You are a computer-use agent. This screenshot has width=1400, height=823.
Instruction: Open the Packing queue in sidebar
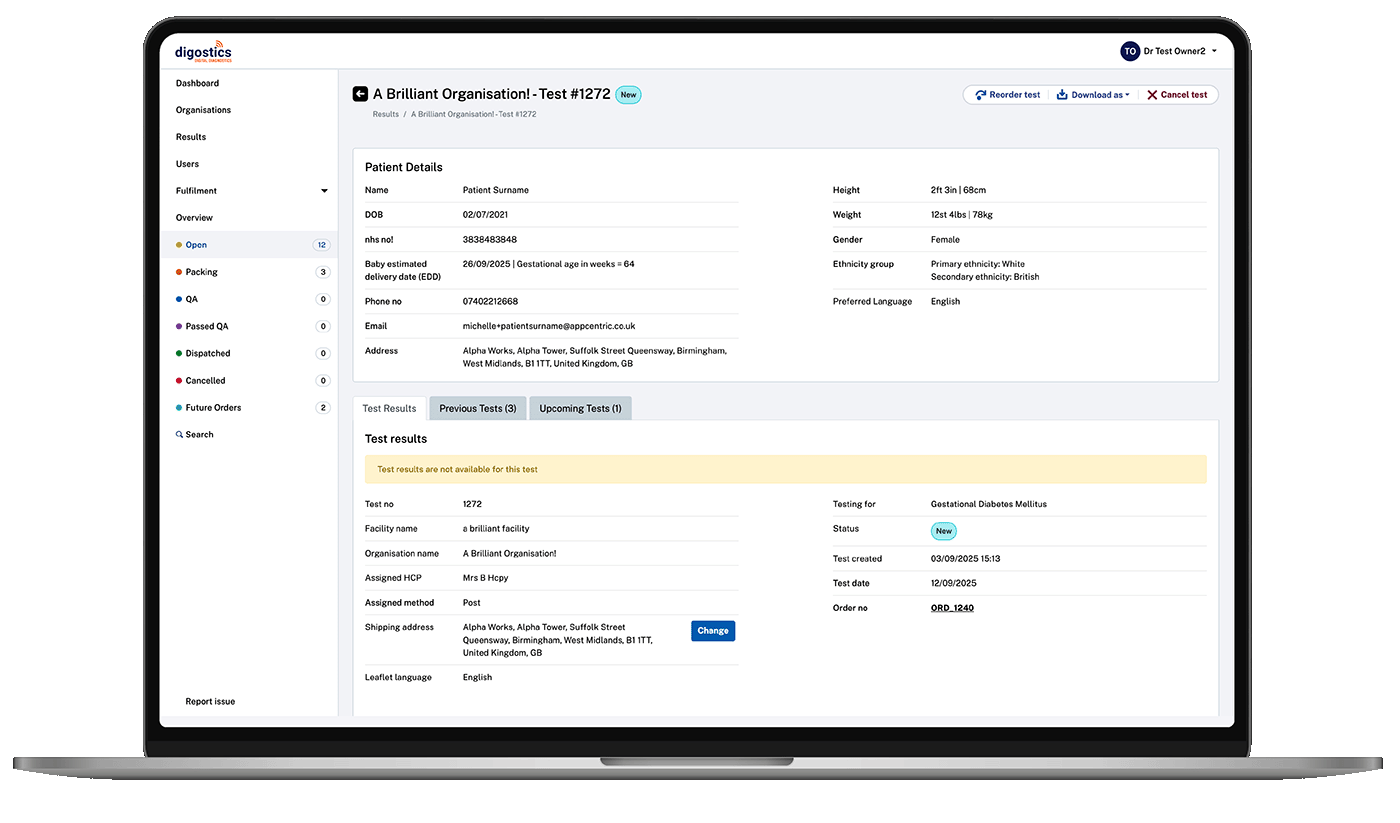(x=201, y=272)
